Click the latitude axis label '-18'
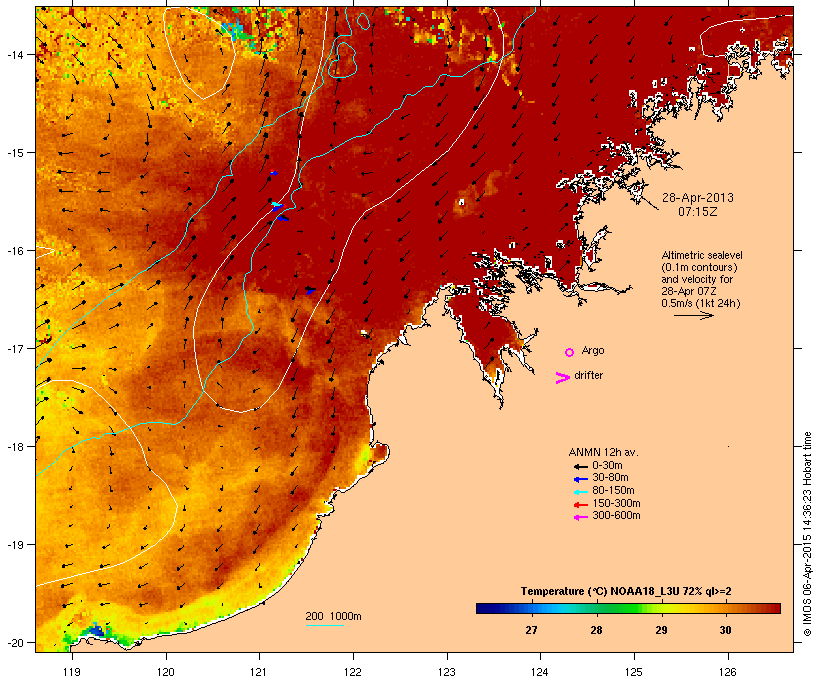 pyautogui.click(x=15, y=447)
